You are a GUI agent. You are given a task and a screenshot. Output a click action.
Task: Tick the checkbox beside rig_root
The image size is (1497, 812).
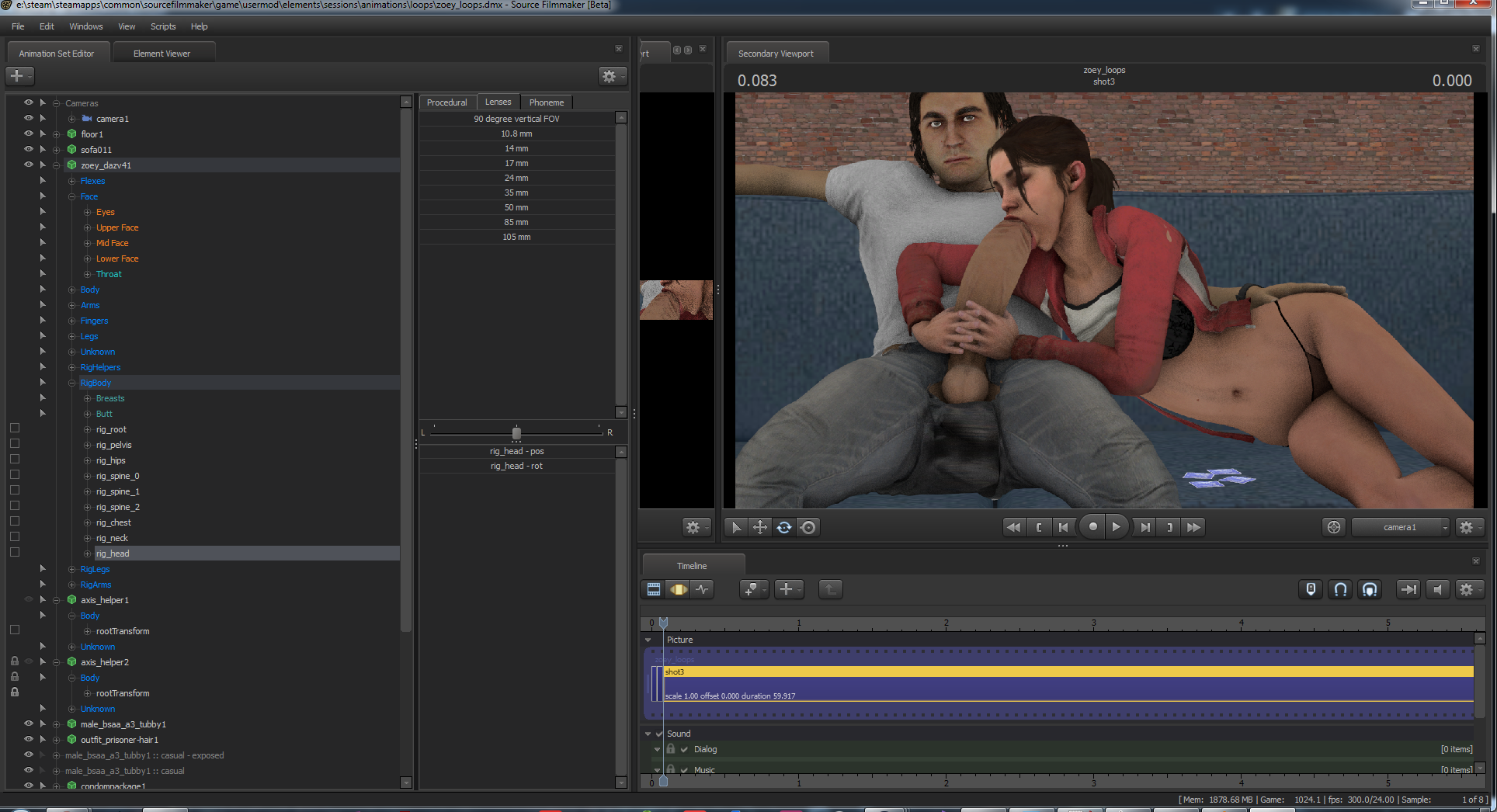(x=15, y=428)
